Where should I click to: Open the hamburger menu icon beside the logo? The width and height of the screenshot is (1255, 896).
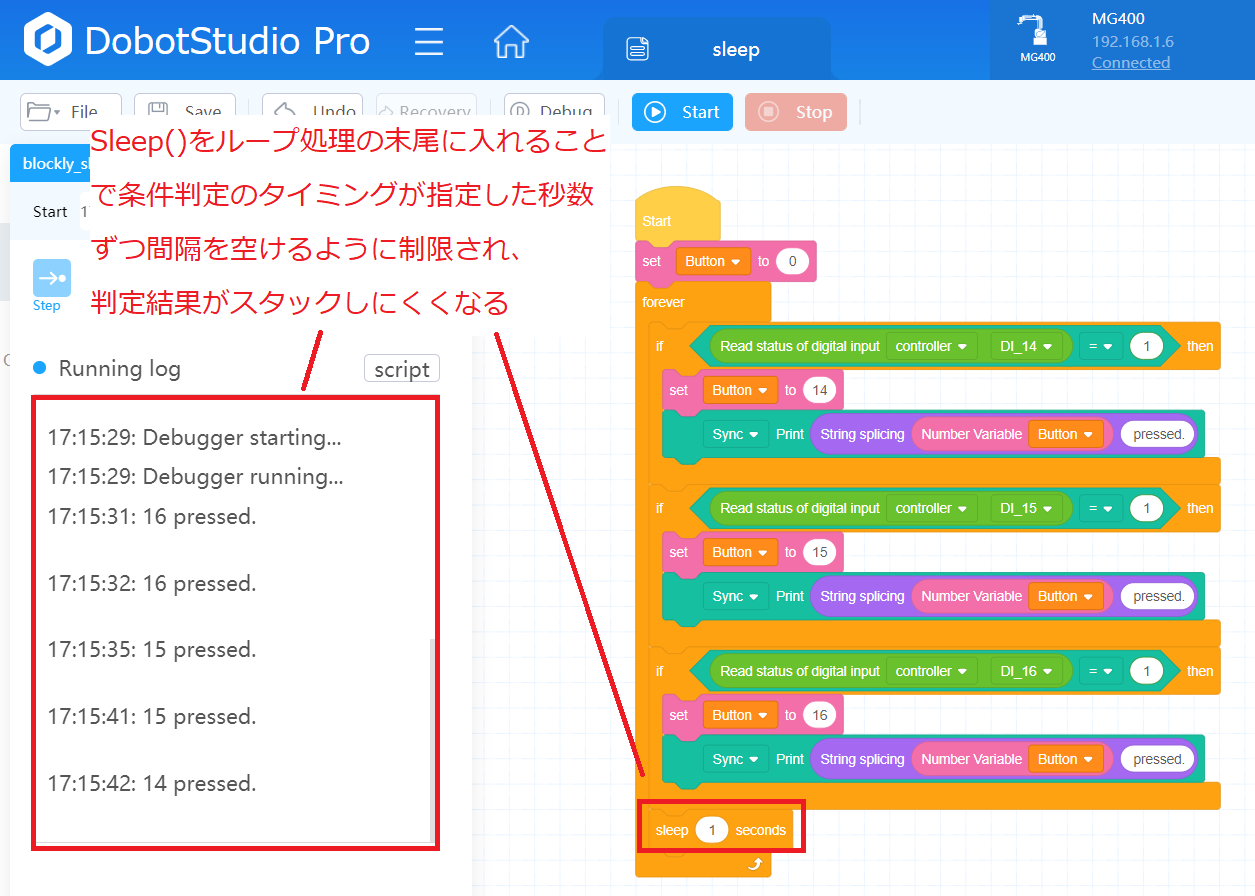point(428,41)
